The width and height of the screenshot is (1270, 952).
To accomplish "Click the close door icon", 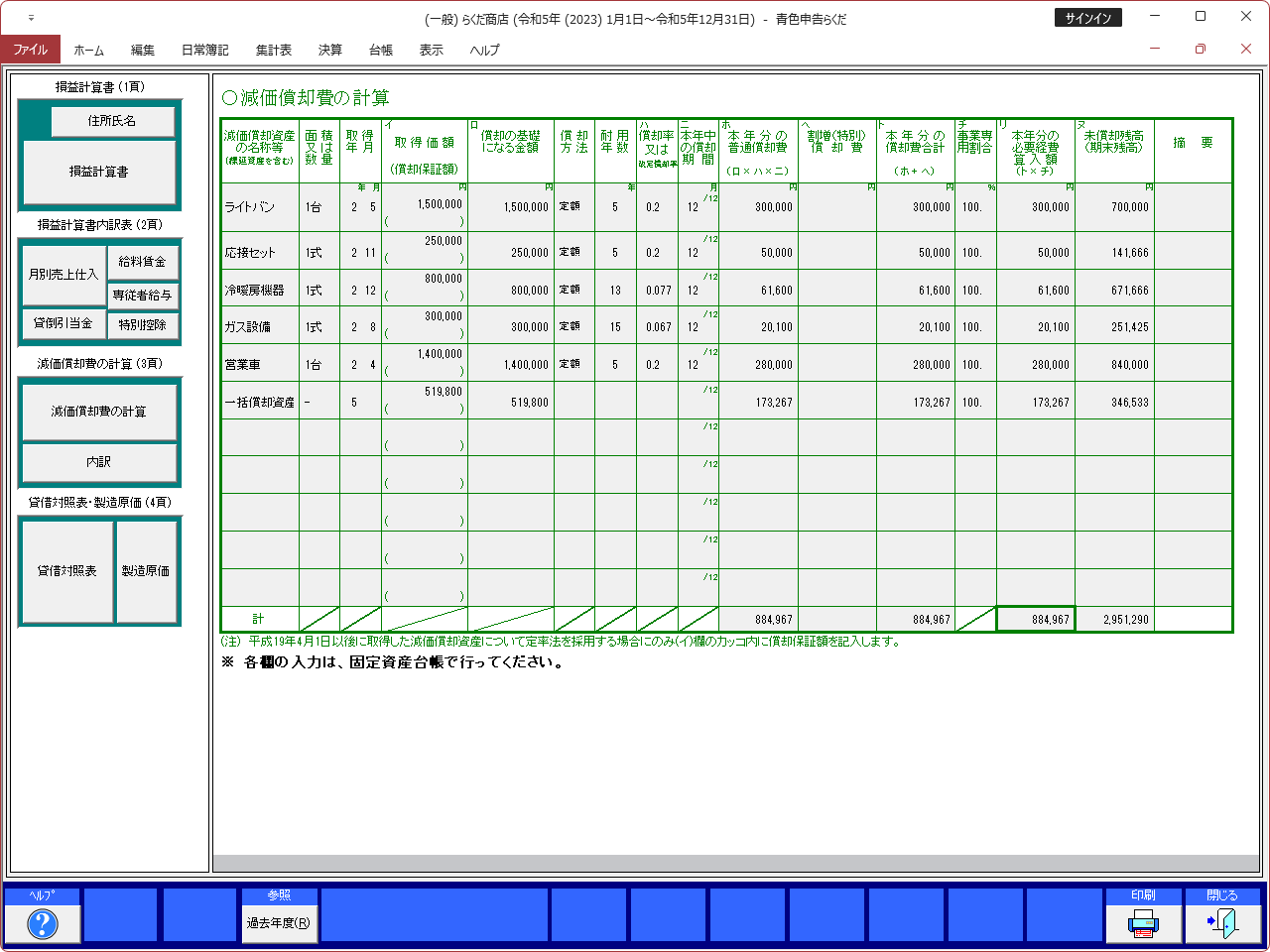I will [x=1222, y=923].
